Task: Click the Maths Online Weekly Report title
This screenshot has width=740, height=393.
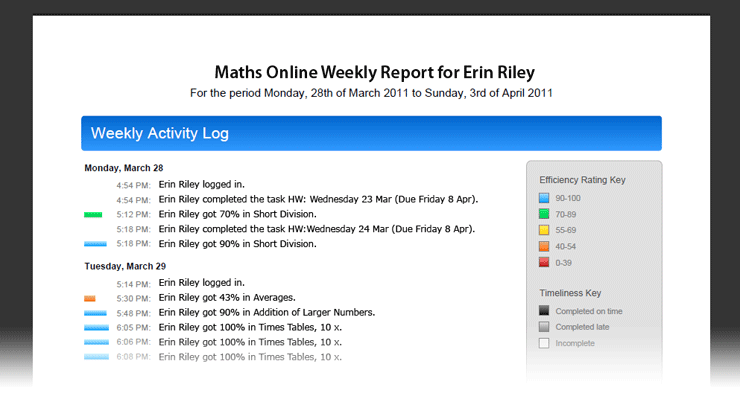Action: click(374, 72)
